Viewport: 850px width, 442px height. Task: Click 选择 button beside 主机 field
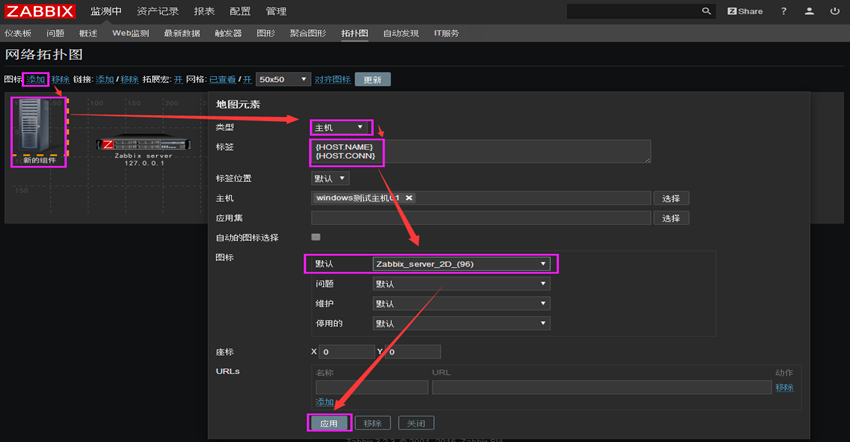point(671,198)
